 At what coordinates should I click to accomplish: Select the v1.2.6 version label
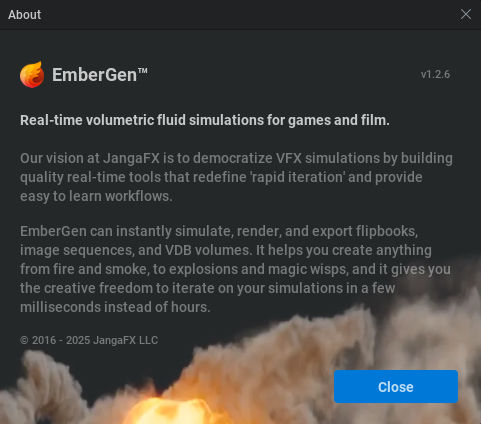(435, 74)
